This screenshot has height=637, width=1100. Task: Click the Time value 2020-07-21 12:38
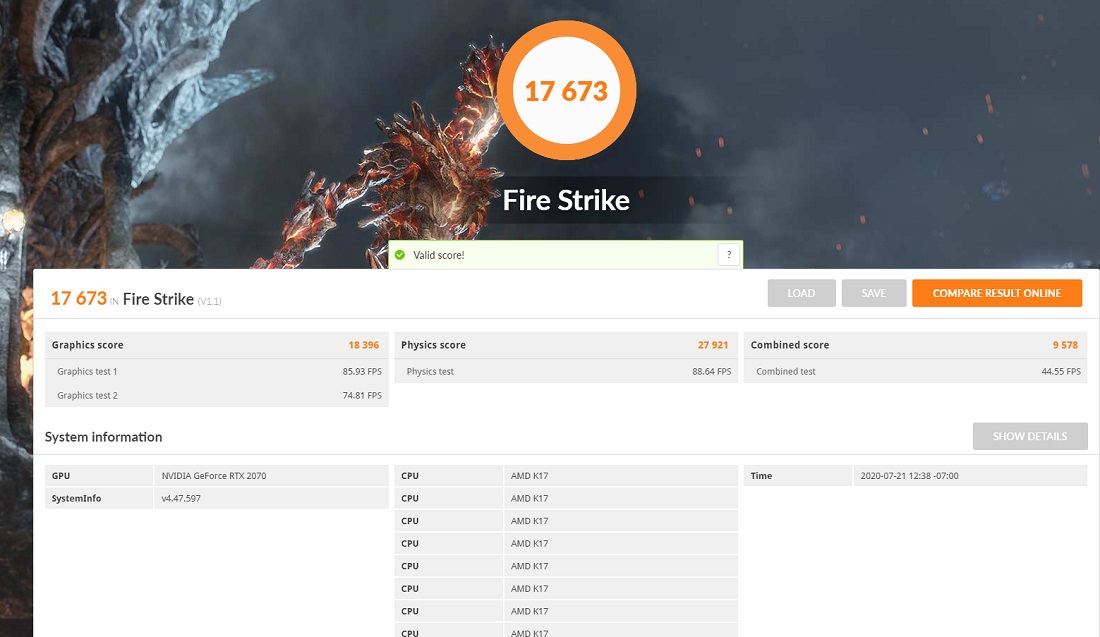point(909,476)
